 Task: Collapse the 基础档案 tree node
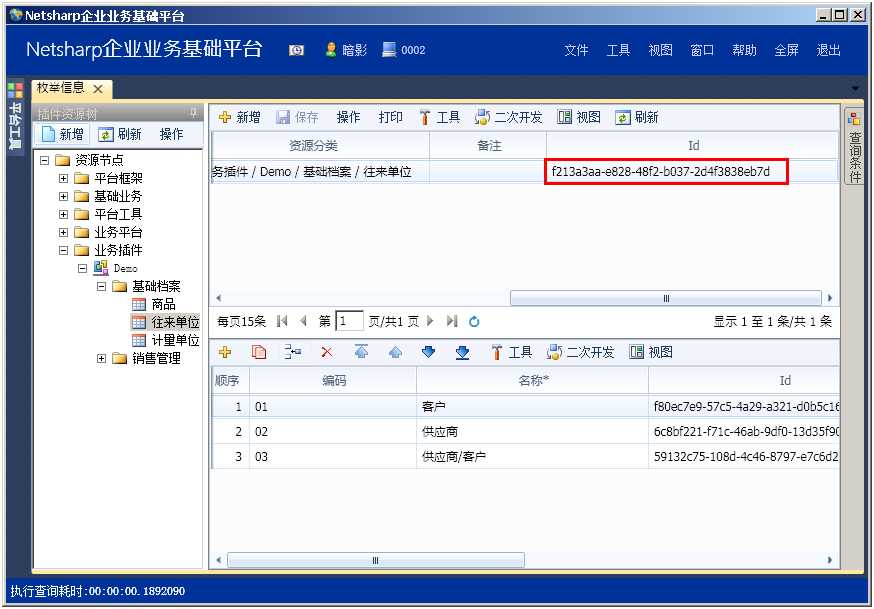101,286
